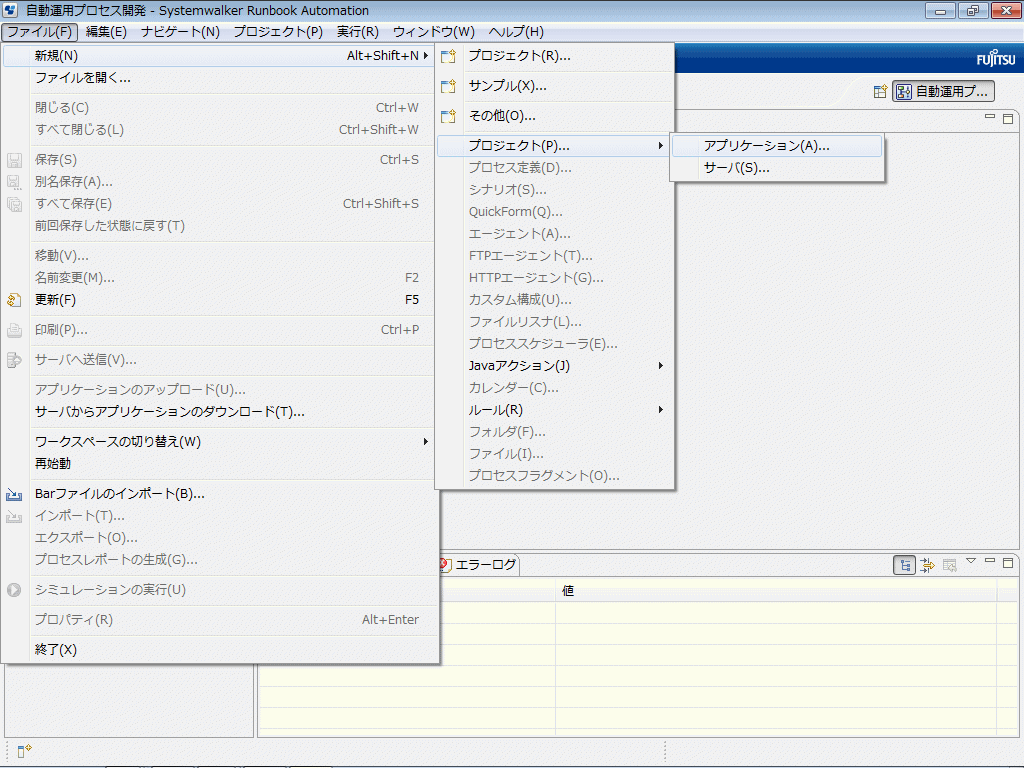Click the new Sample (サンプル) wizard icon
This screenshot has width=1024, height=768.
tap(449, 86)
